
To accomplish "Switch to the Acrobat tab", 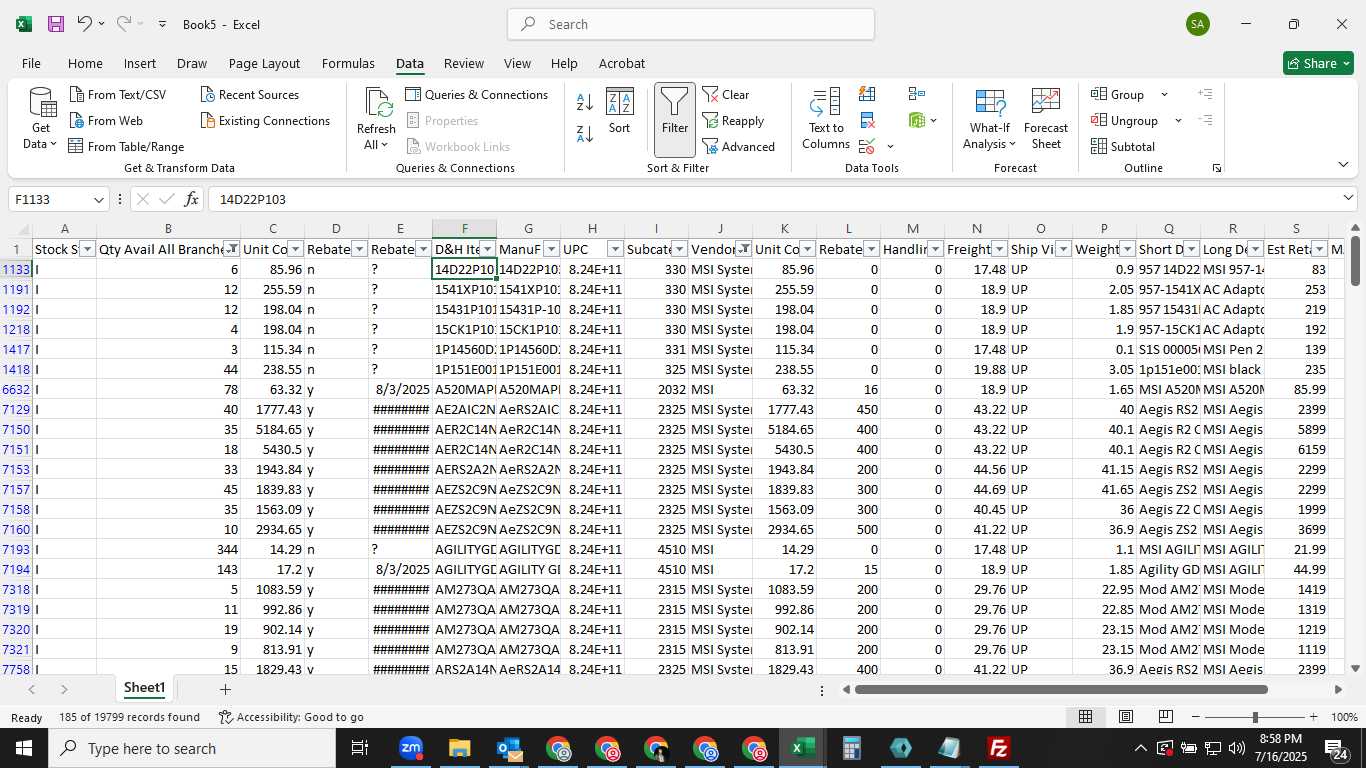I will (622, 63).
